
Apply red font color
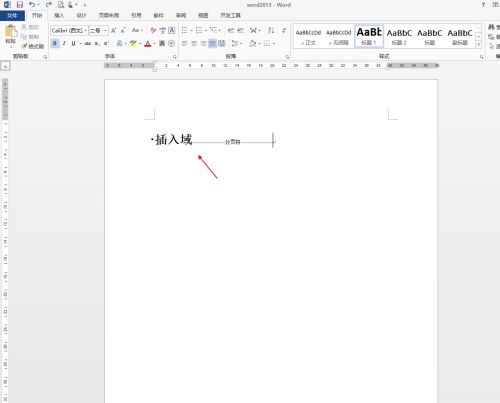click(148, 43)
